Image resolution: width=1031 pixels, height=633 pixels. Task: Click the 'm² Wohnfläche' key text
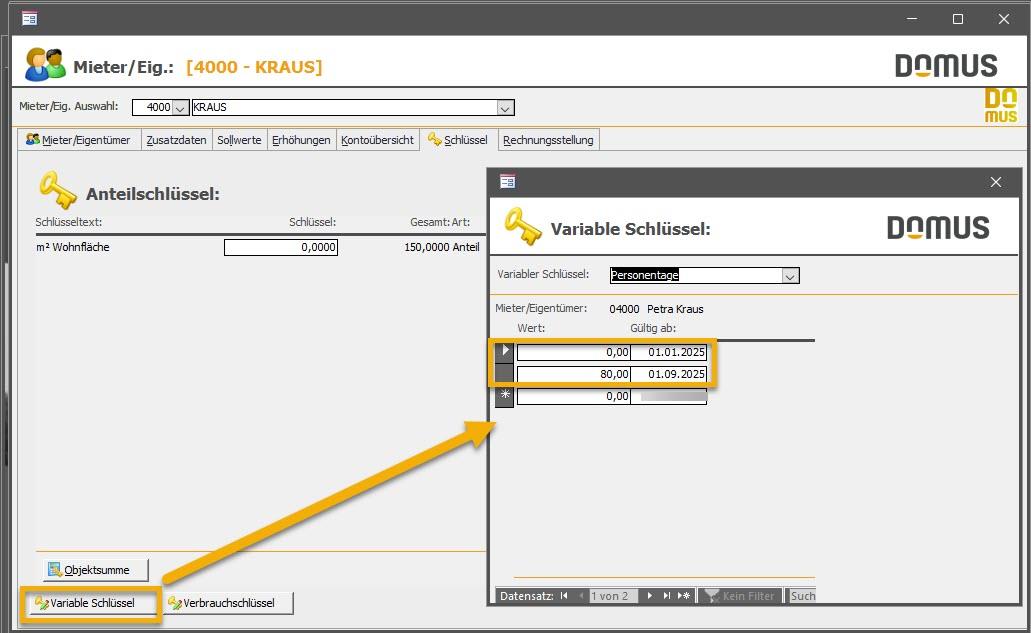[73, 247]
